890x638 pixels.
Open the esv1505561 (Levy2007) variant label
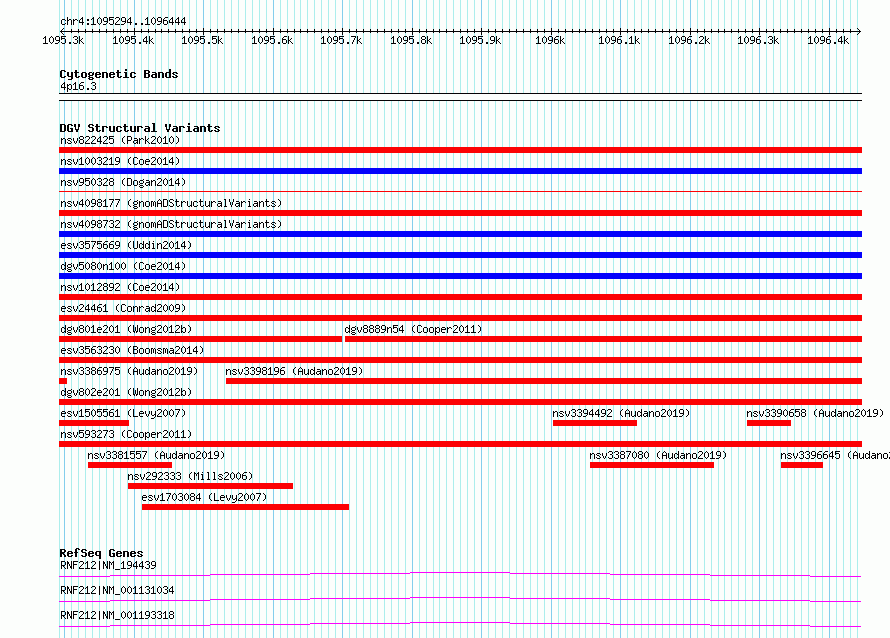tap(123, 413)
